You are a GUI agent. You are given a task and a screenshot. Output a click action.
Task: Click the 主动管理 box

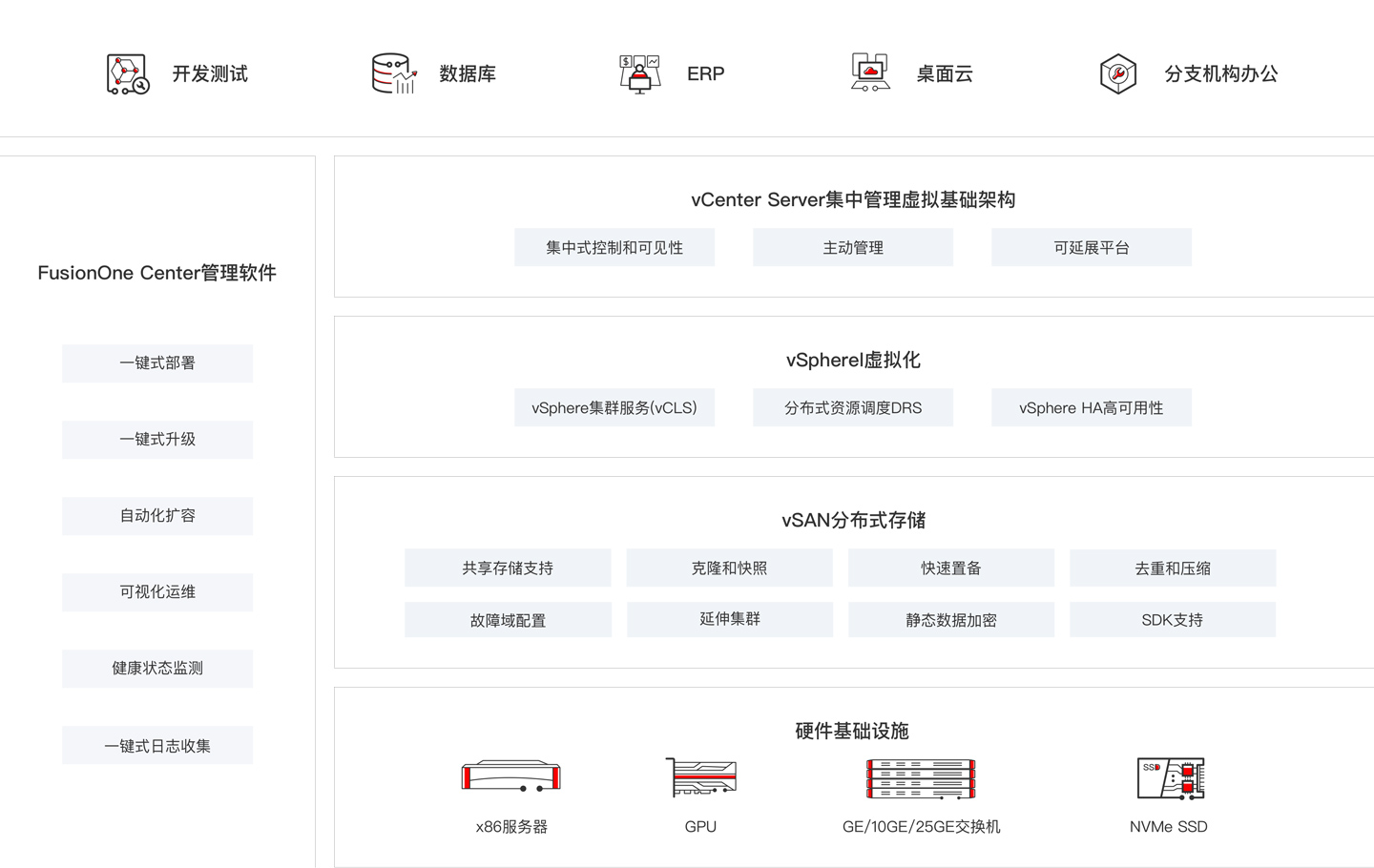coord(853,247)
